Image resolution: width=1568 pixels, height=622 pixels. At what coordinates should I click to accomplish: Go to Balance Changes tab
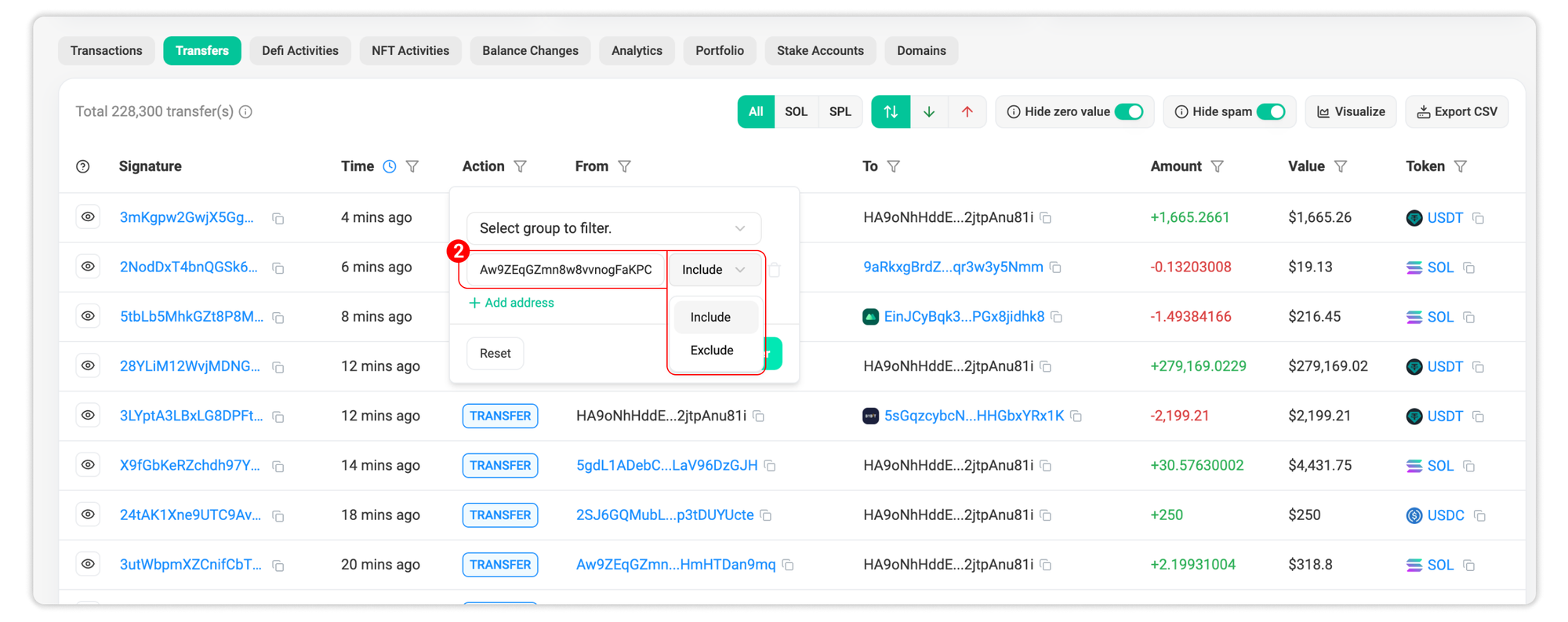point(530,50)
